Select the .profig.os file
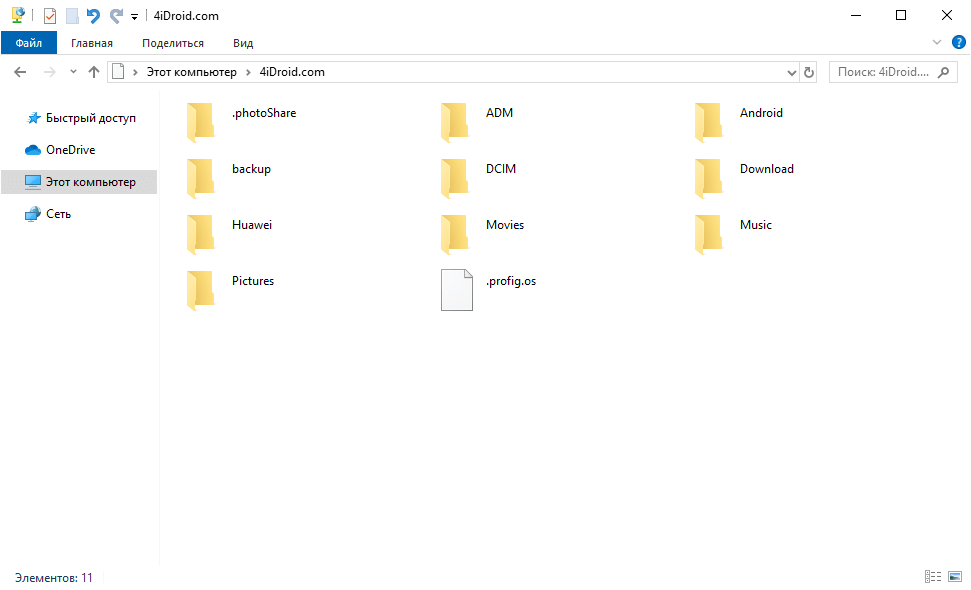971x590 pixels. click(x=456, y=289)
